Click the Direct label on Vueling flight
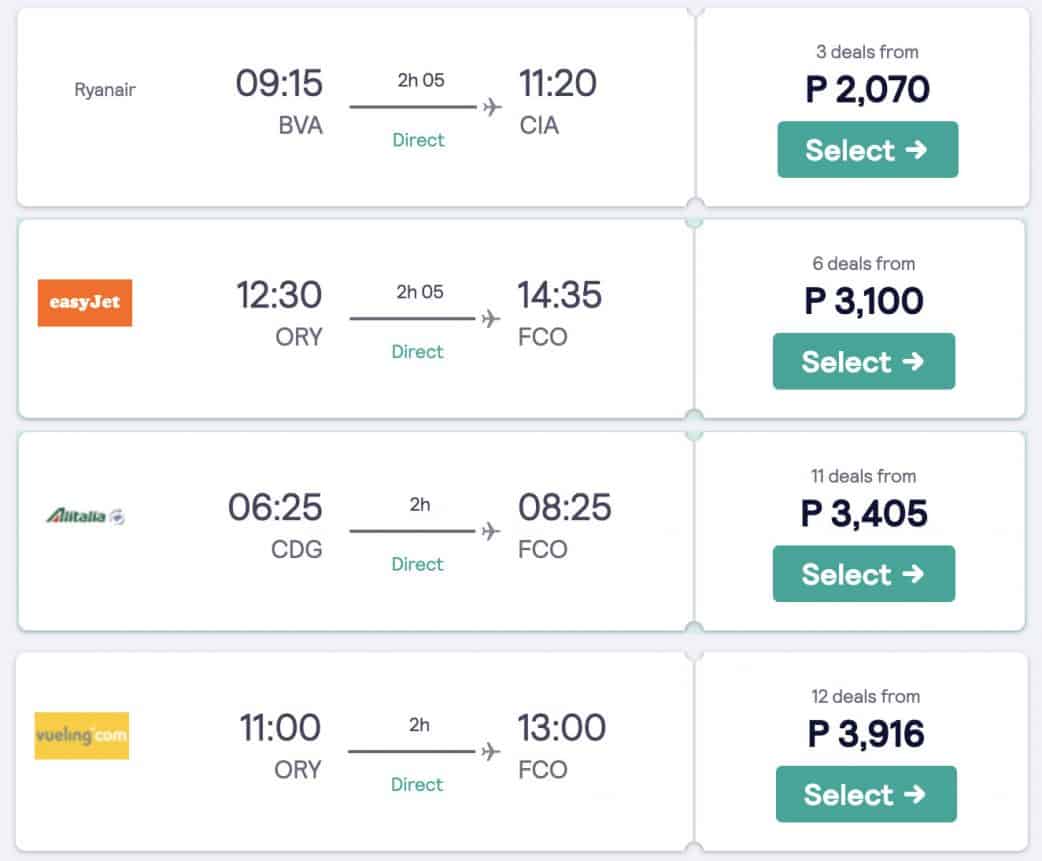 (417, 784)
